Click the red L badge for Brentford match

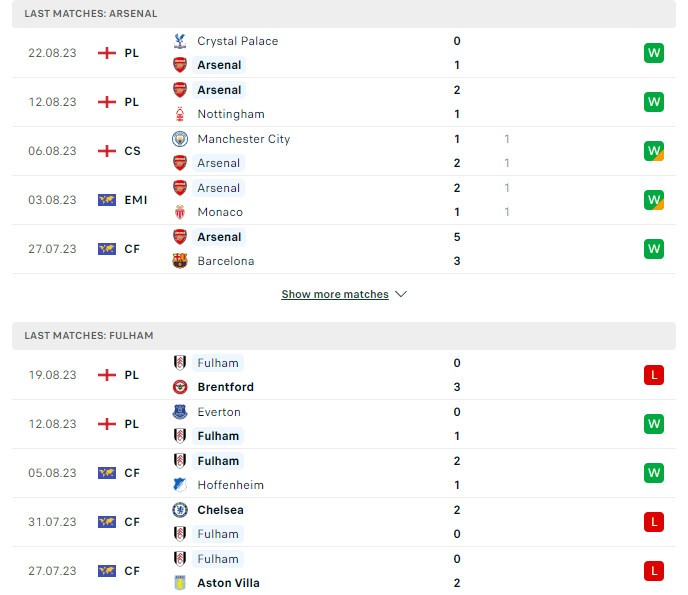pyautogui.click(x=654, y=375)
